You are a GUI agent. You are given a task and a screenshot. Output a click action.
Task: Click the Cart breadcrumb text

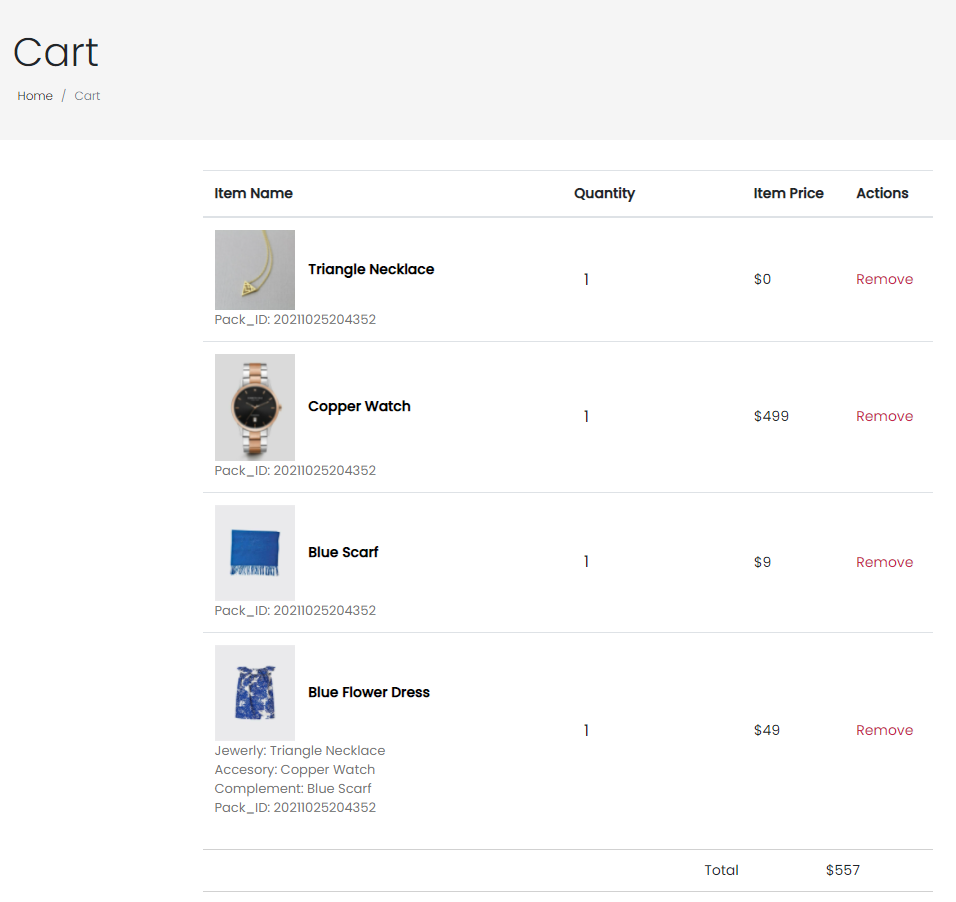click(87, 96)
